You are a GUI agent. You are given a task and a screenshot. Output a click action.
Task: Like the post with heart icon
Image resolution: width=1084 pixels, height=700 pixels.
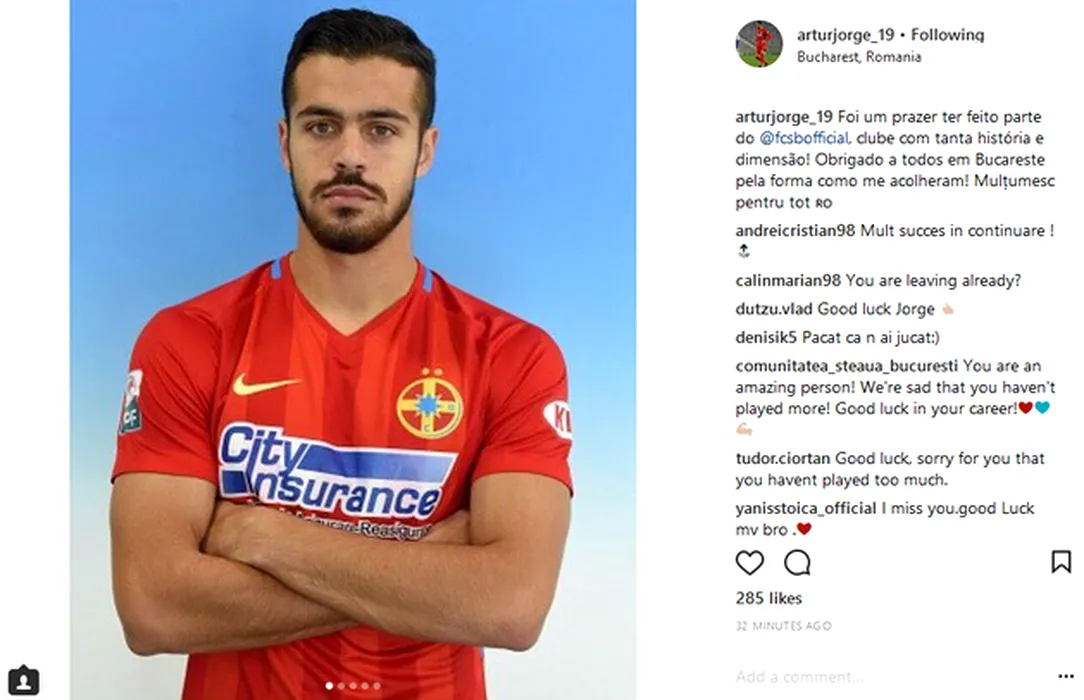749,563
